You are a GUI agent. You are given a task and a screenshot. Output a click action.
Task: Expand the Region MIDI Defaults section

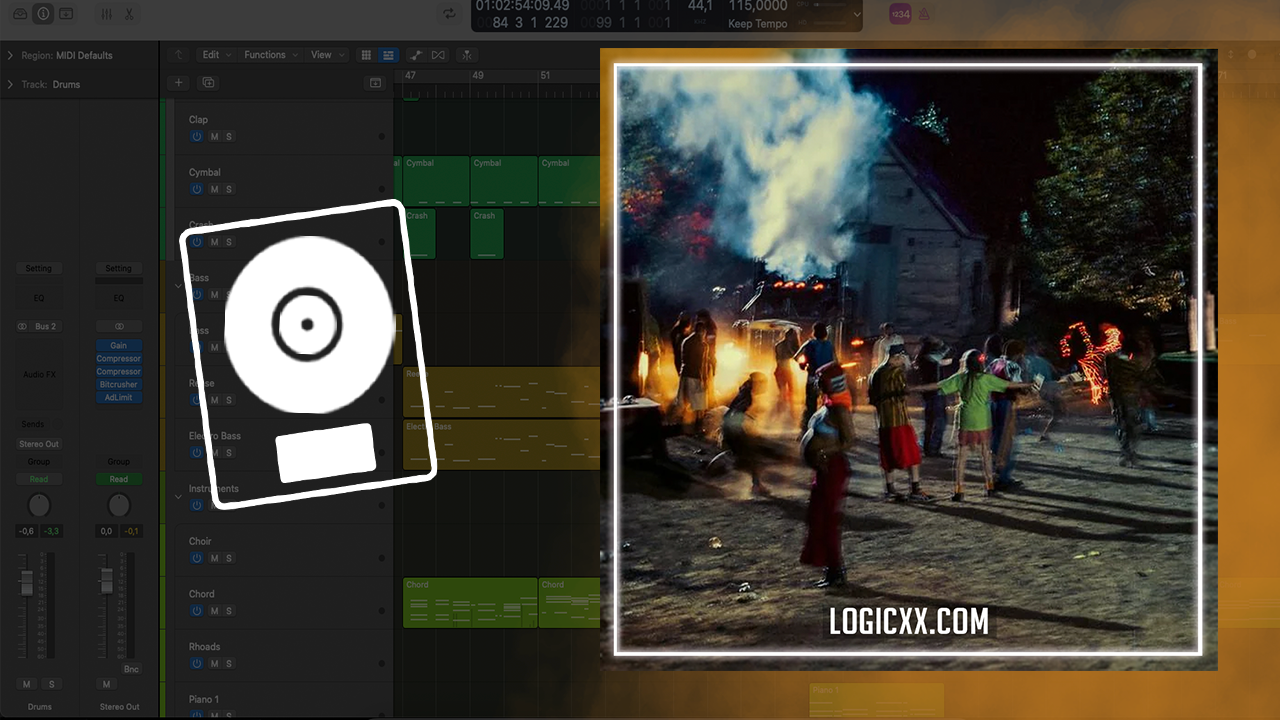[10, 56]
